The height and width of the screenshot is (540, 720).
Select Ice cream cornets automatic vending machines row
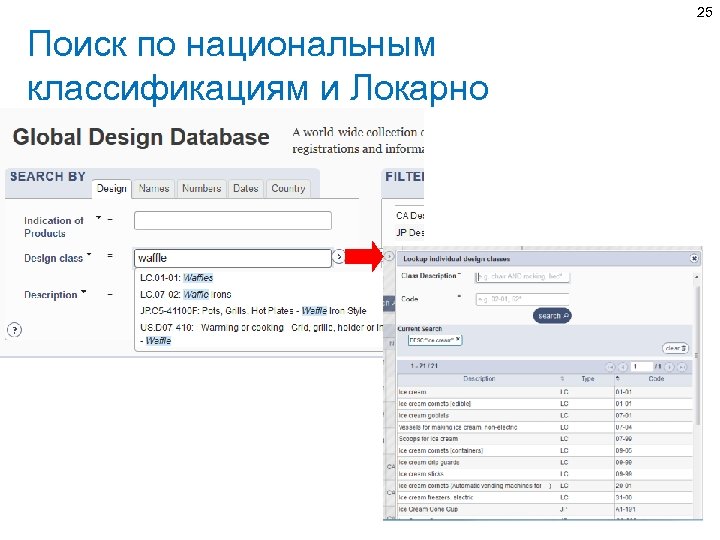click(545, 486)
